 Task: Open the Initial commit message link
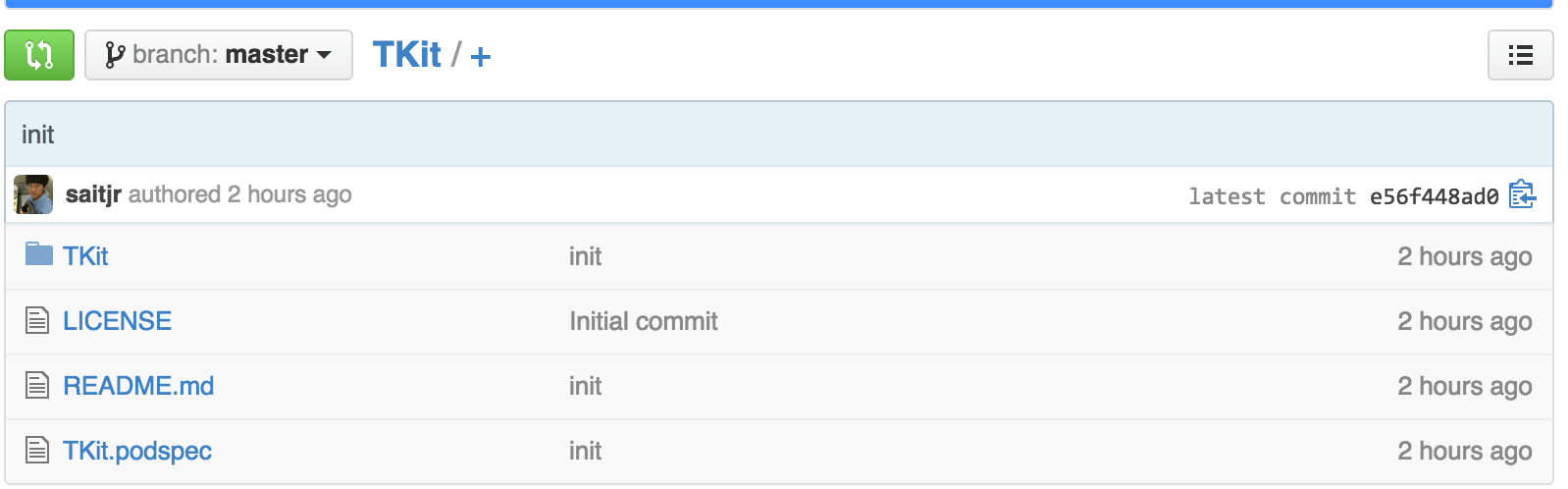644,321
